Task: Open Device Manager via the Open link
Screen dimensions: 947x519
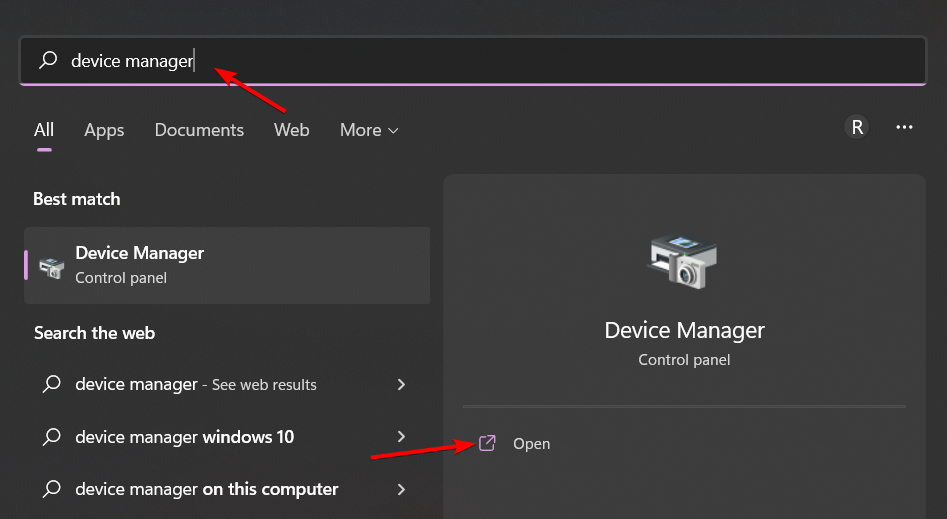Action: click(x=531, y=443)
